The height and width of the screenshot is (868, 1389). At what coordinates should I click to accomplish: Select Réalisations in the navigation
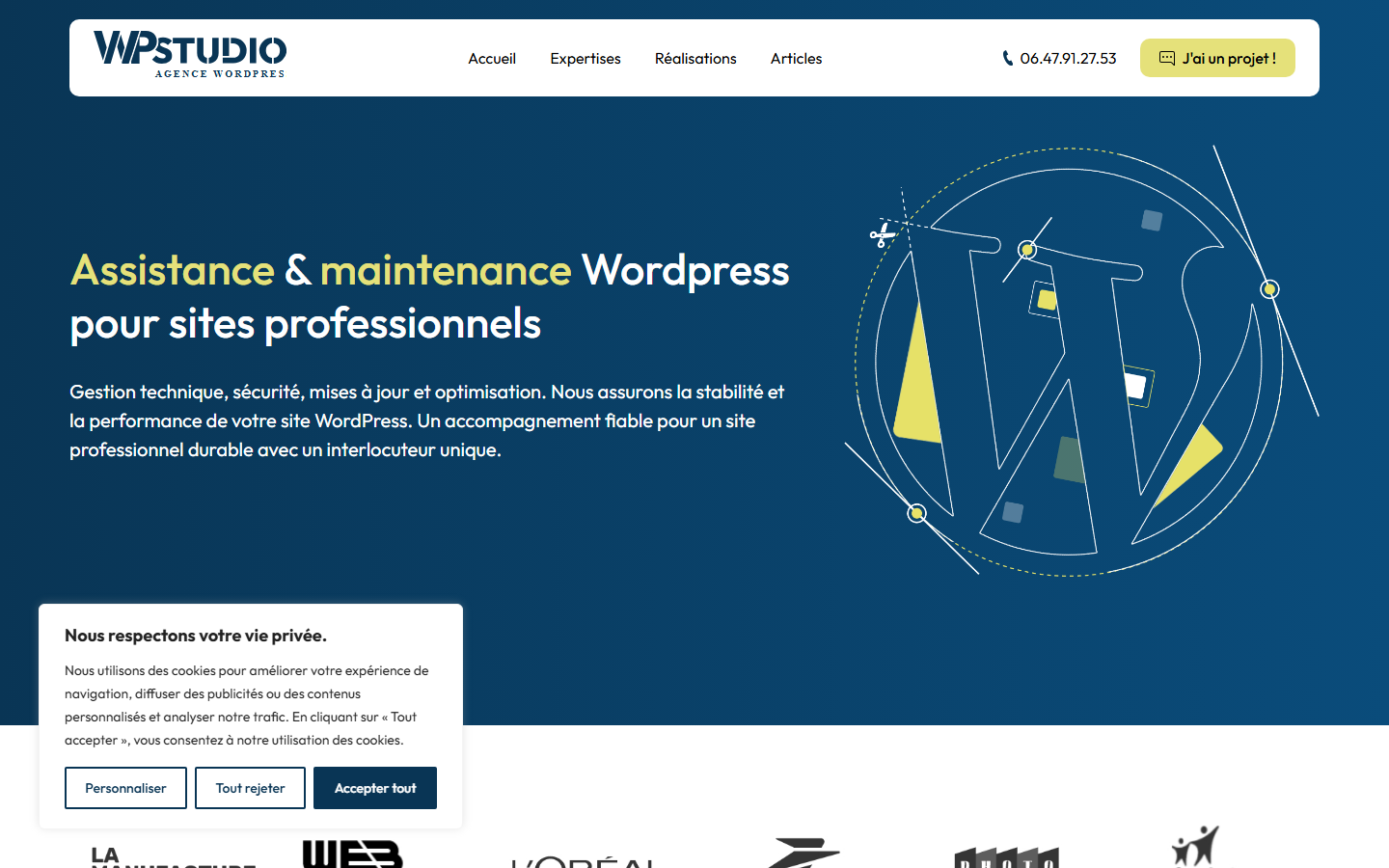pyautogui.click(x=695, y=59)
